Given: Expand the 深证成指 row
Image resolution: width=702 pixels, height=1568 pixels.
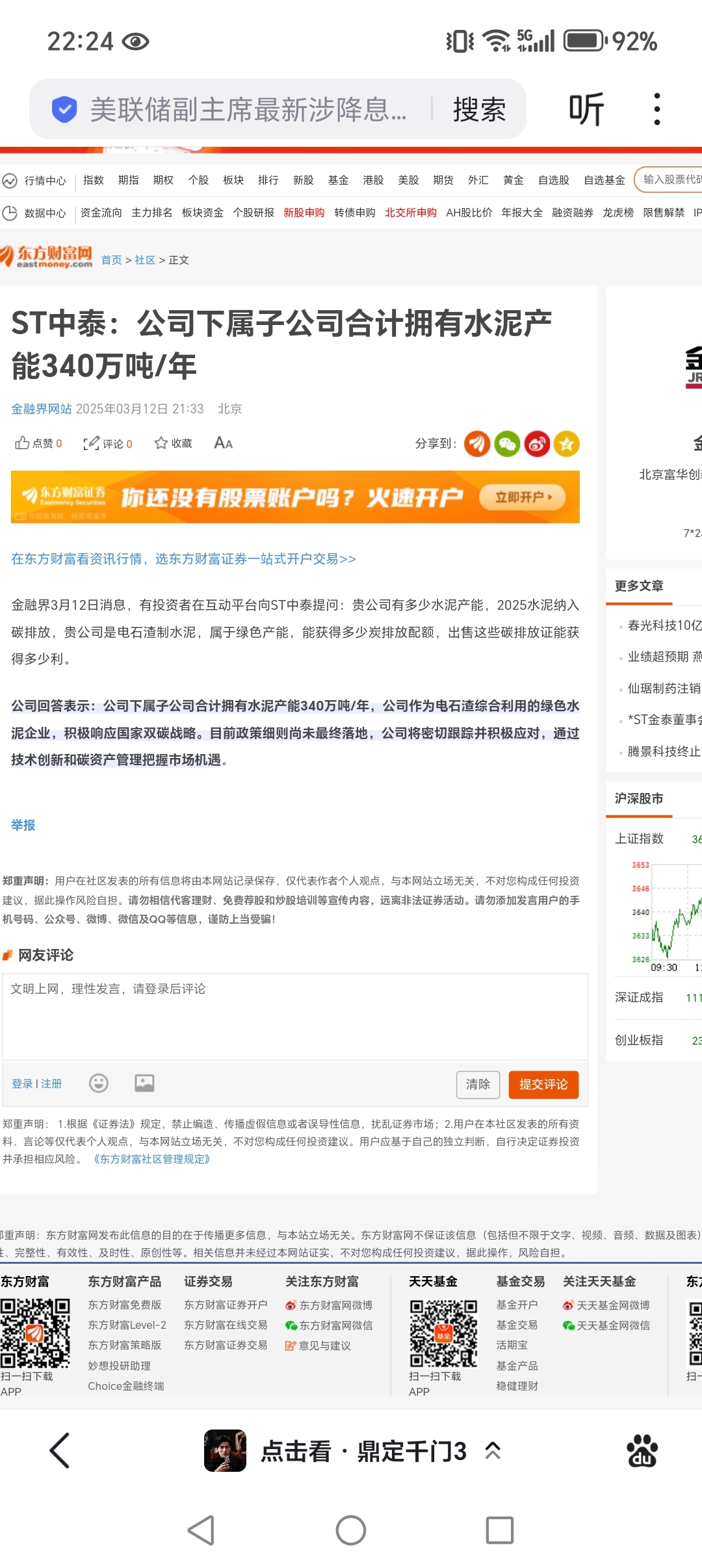Looking at the screenshot, I should pos(658,997).
